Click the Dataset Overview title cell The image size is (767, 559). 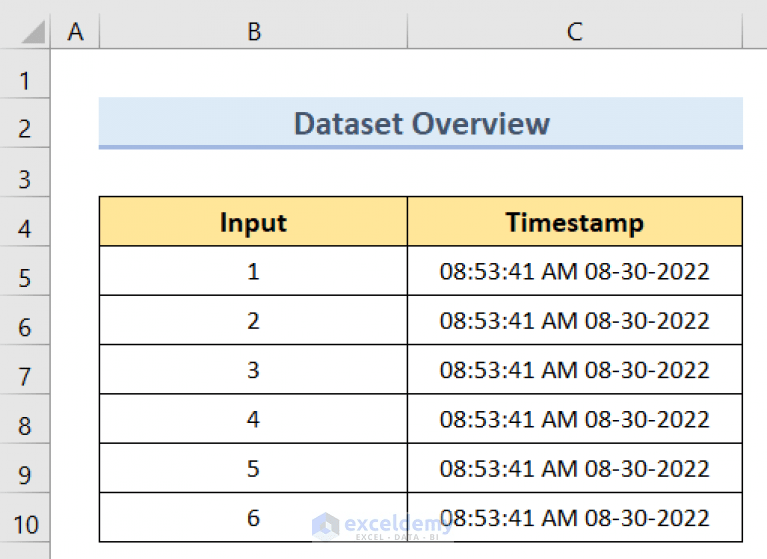(421, 123)
